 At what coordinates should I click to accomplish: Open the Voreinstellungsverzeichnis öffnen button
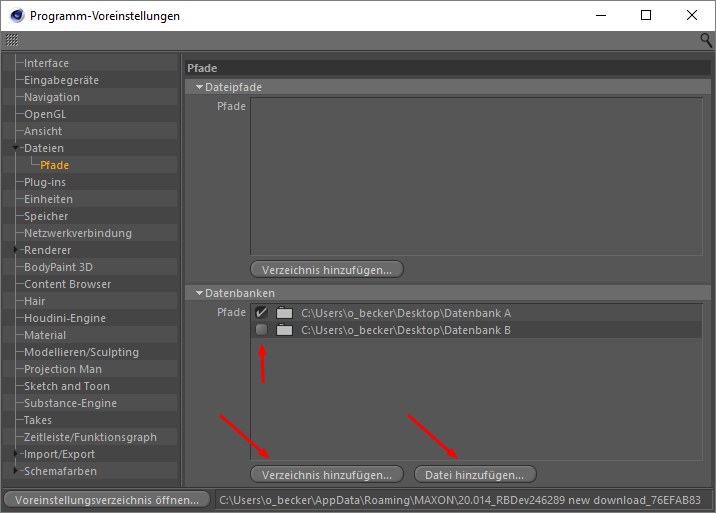coord(107,499)
